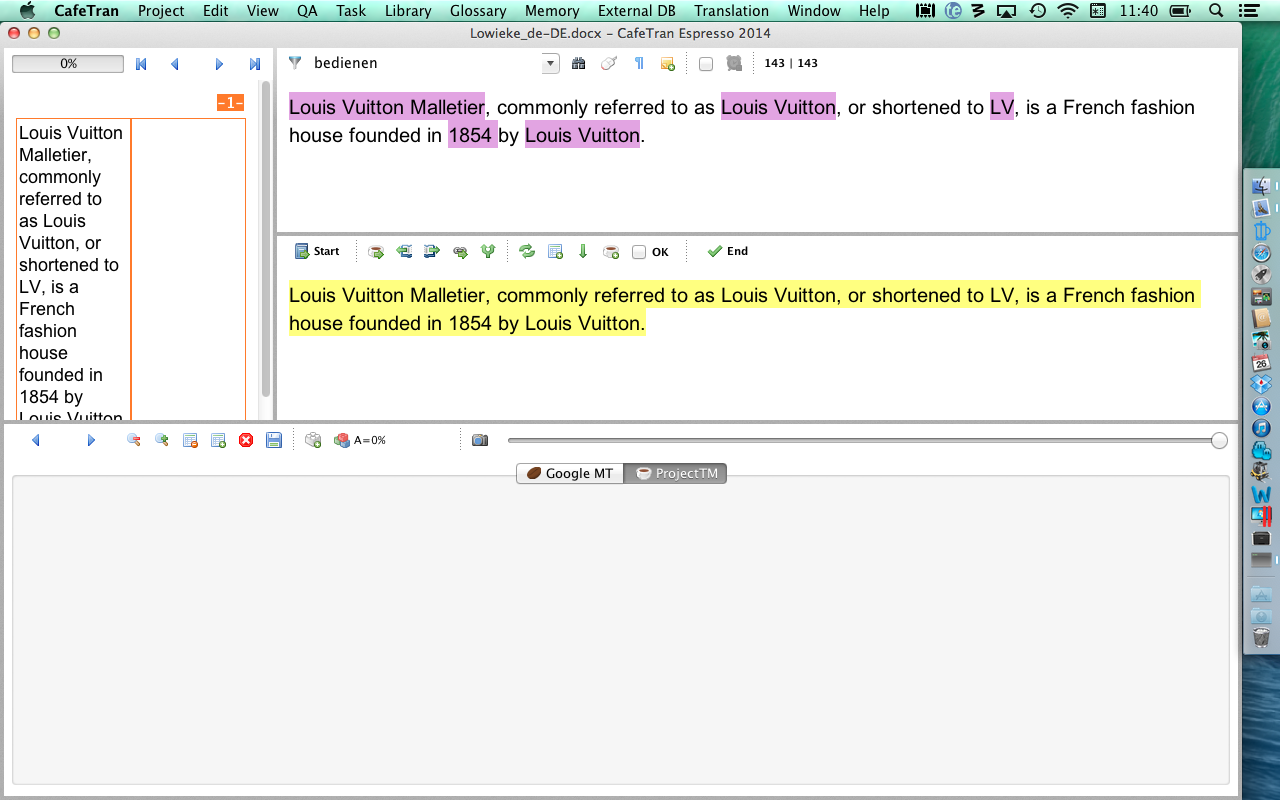This screenshot has height=800, width=1280.
Task: Click the green fork join-segments icon
Action: point(488,251)
